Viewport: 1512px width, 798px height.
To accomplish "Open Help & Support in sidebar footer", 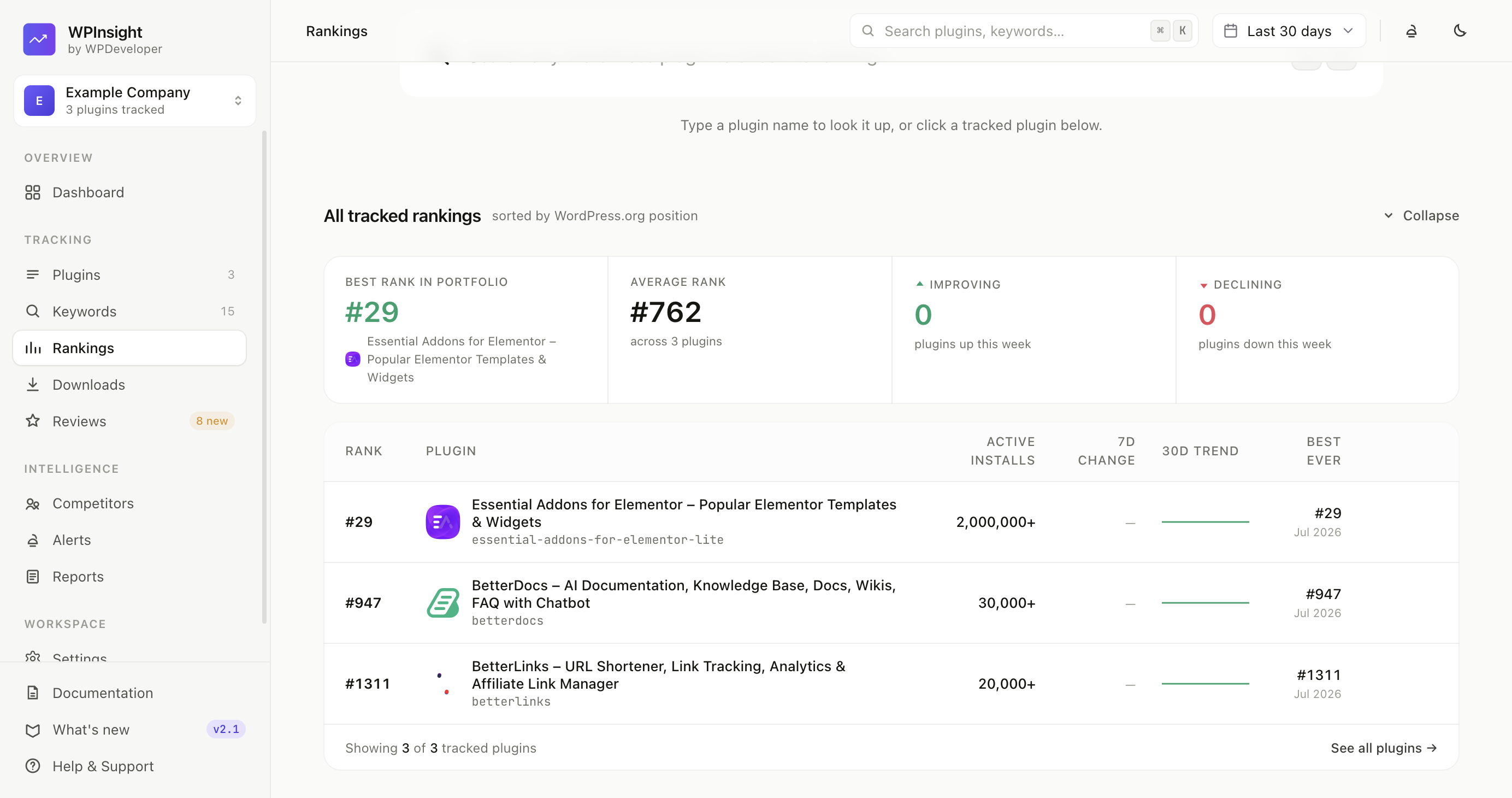I will tap(135, 766).
